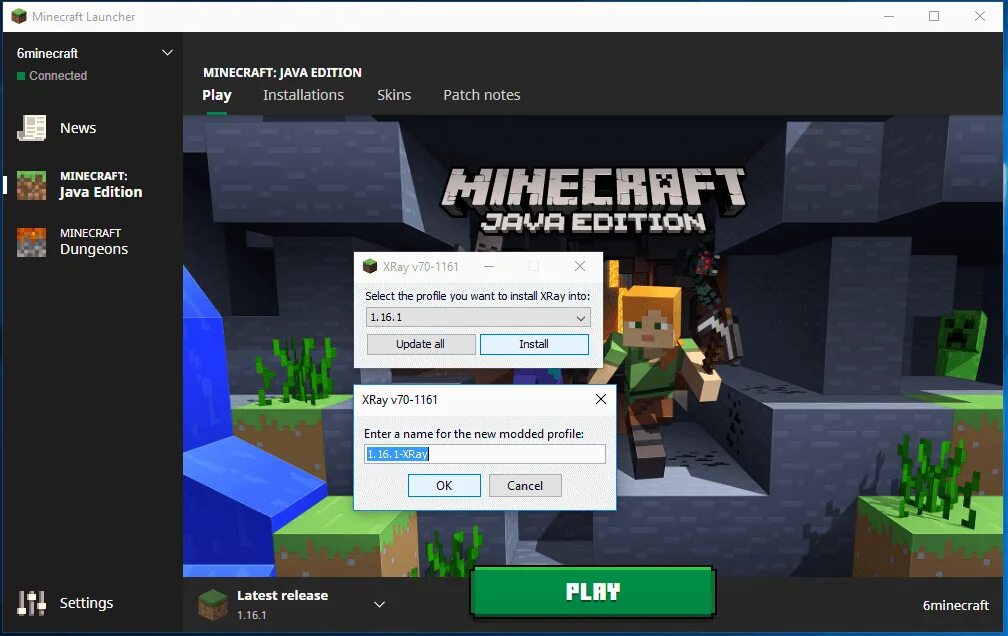Image resolution: width=1008 pixels, height=636 pixels.
Task: Click the Minecraft Java Edition logo banner
Action: [593, 201]
